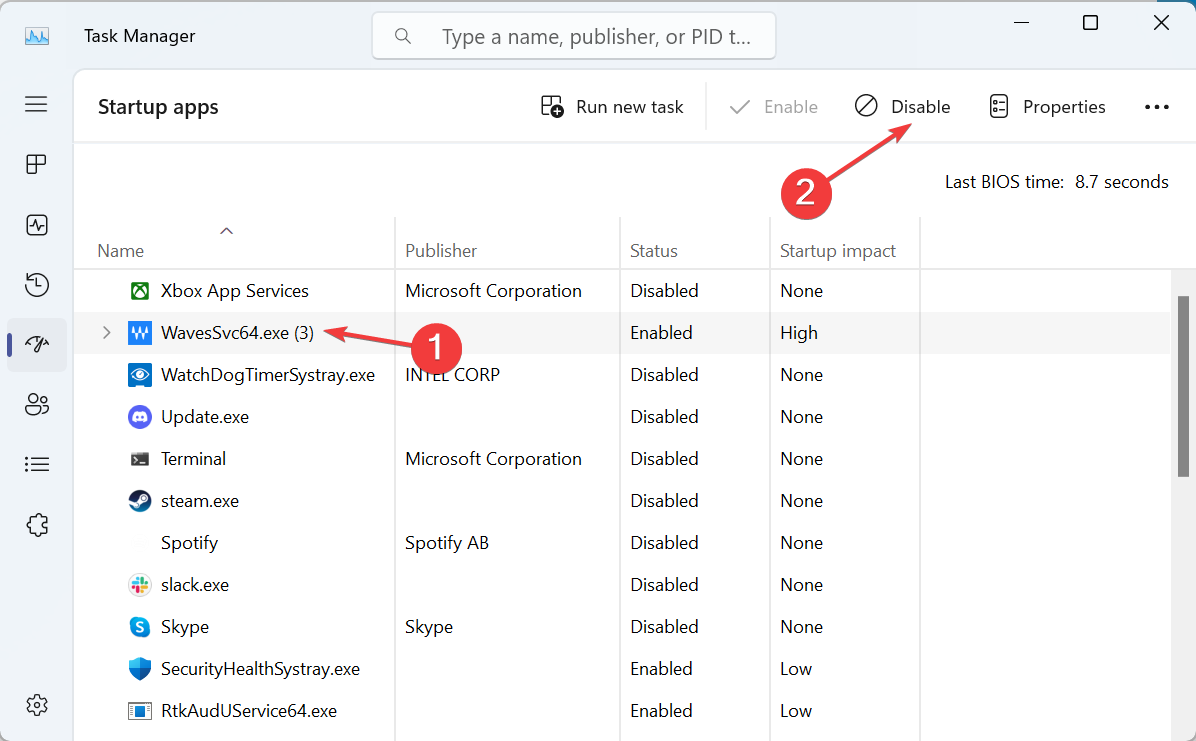The height and width of the screenshot is (741, 1196).
Task: Expand the WavesSvc64.exe group
Action: click(107, 333)
